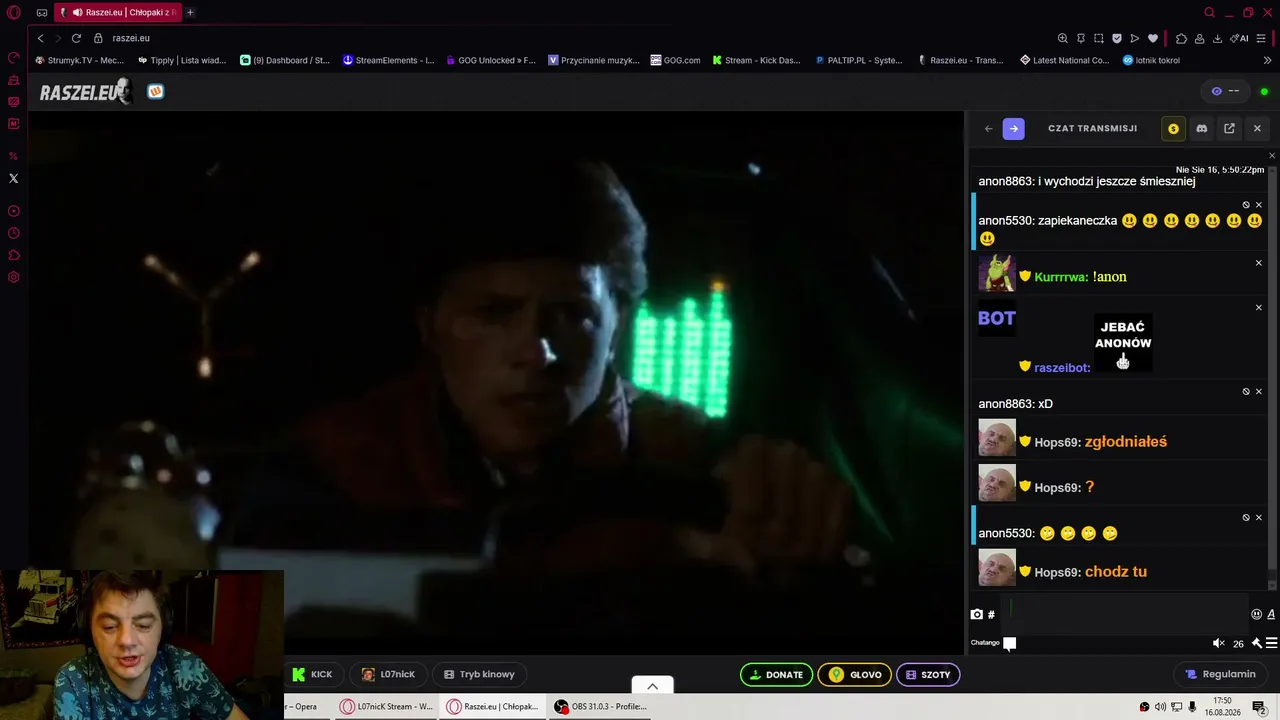Open the ad blocker shield icon
This screenshot has width=1280, height=720.
1117,38
